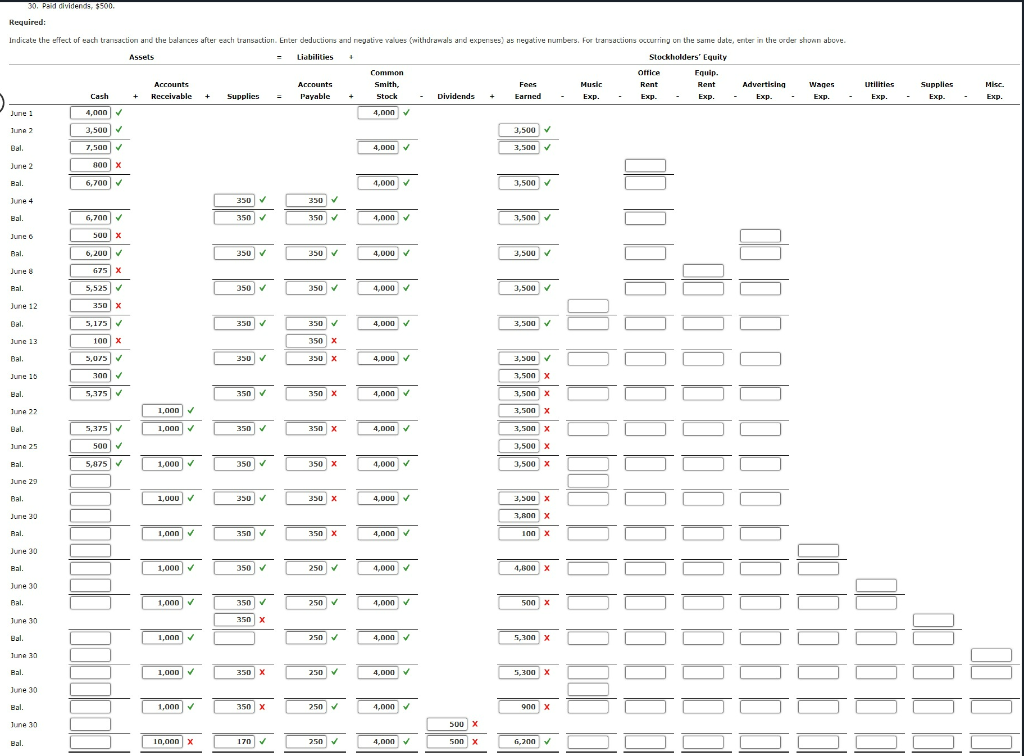The height and width of the screenshot is (756, 1024).
Task: Select the June 8 Equip. Rent Exp. field
Action: pos(703,270)
